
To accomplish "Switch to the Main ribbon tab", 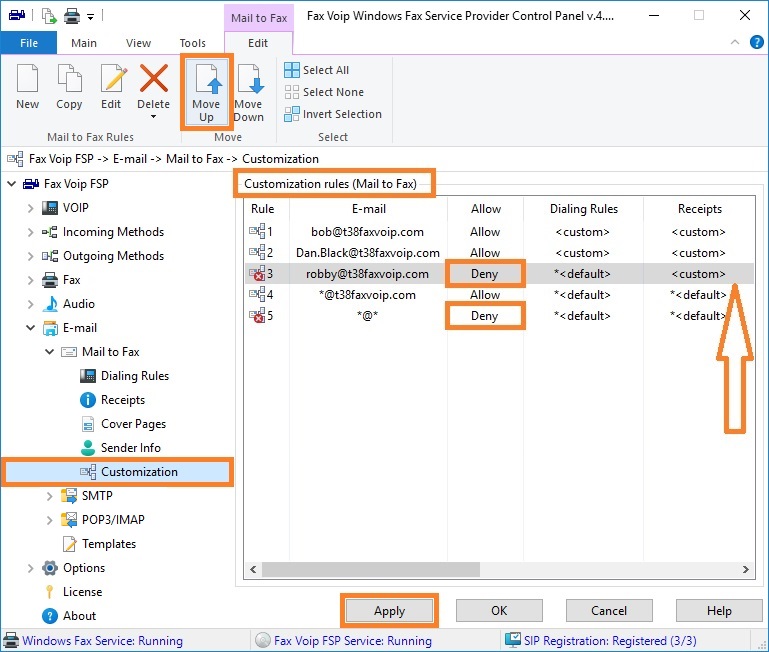I will 84,43.
